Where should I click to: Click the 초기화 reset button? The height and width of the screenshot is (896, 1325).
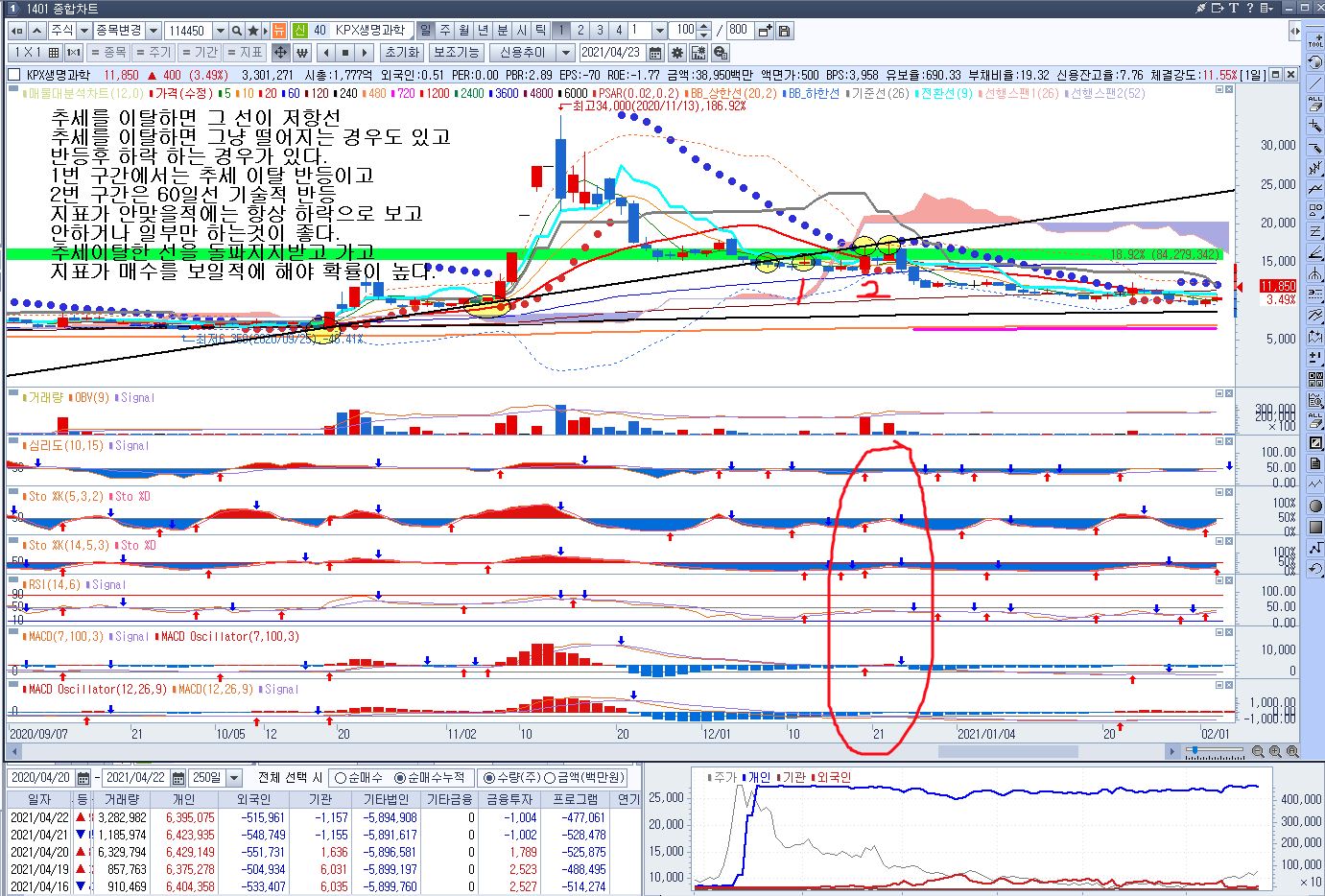[x=401, y=53]
